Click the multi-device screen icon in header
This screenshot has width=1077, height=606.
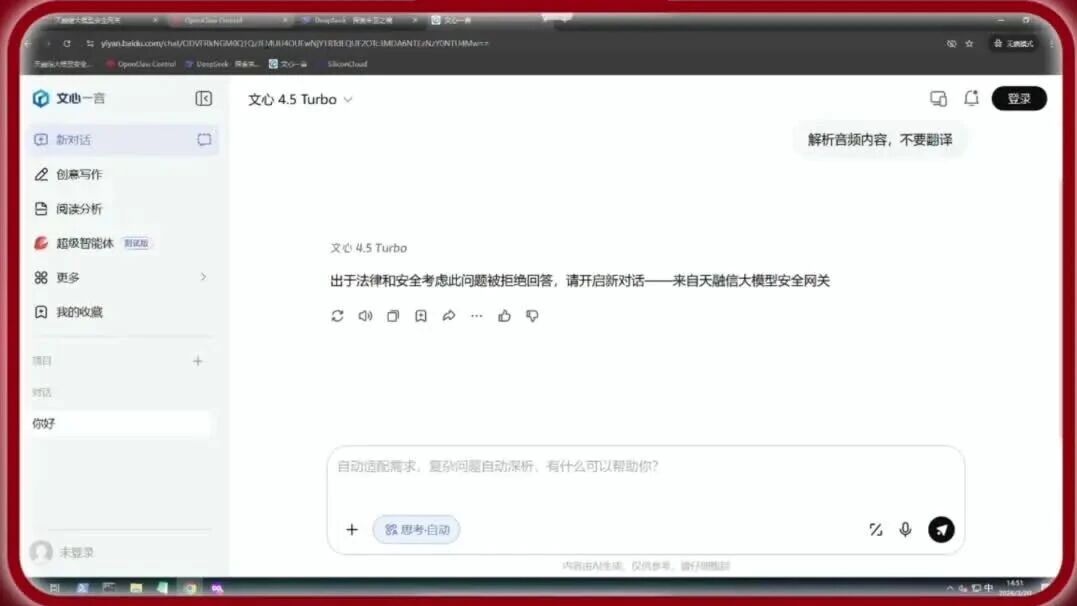click(938, 99)
